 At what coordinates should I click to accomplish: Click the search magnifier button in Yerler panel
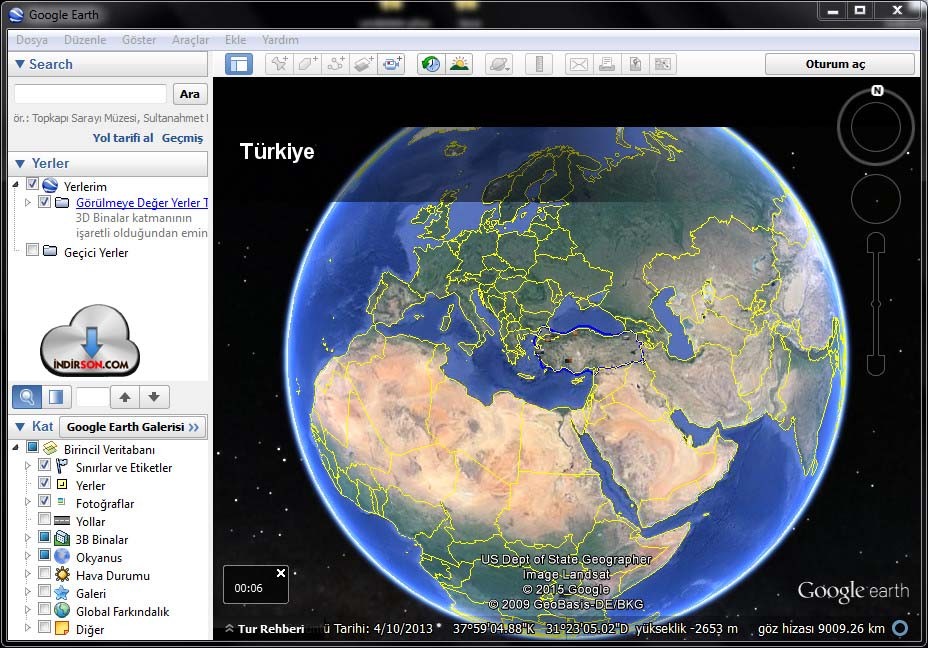tap(27, 396)
